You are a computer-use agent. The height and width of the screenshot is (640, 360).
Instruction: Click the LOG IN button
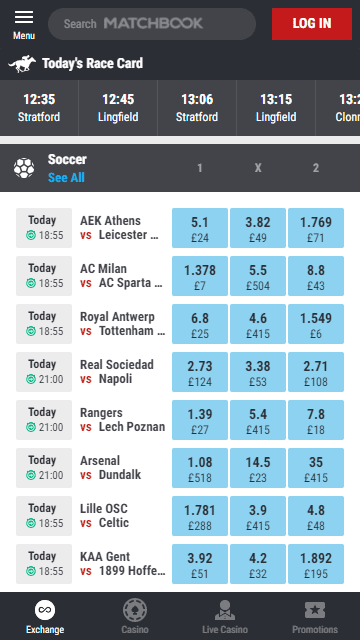coord(312,24)
